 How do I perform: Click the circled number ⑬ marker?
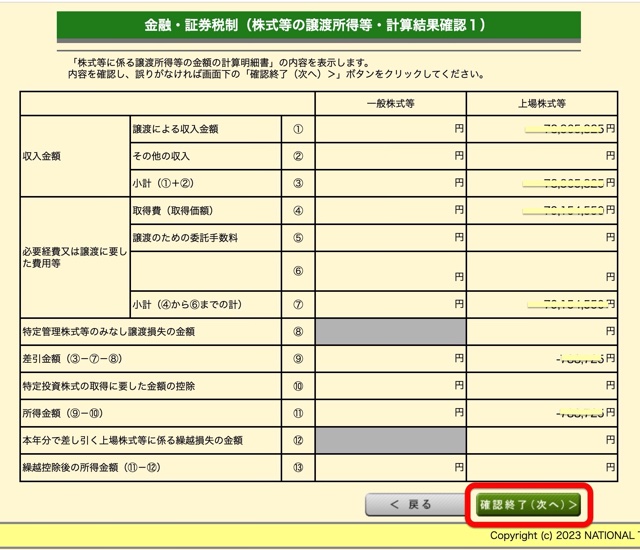tap(297, 466)
